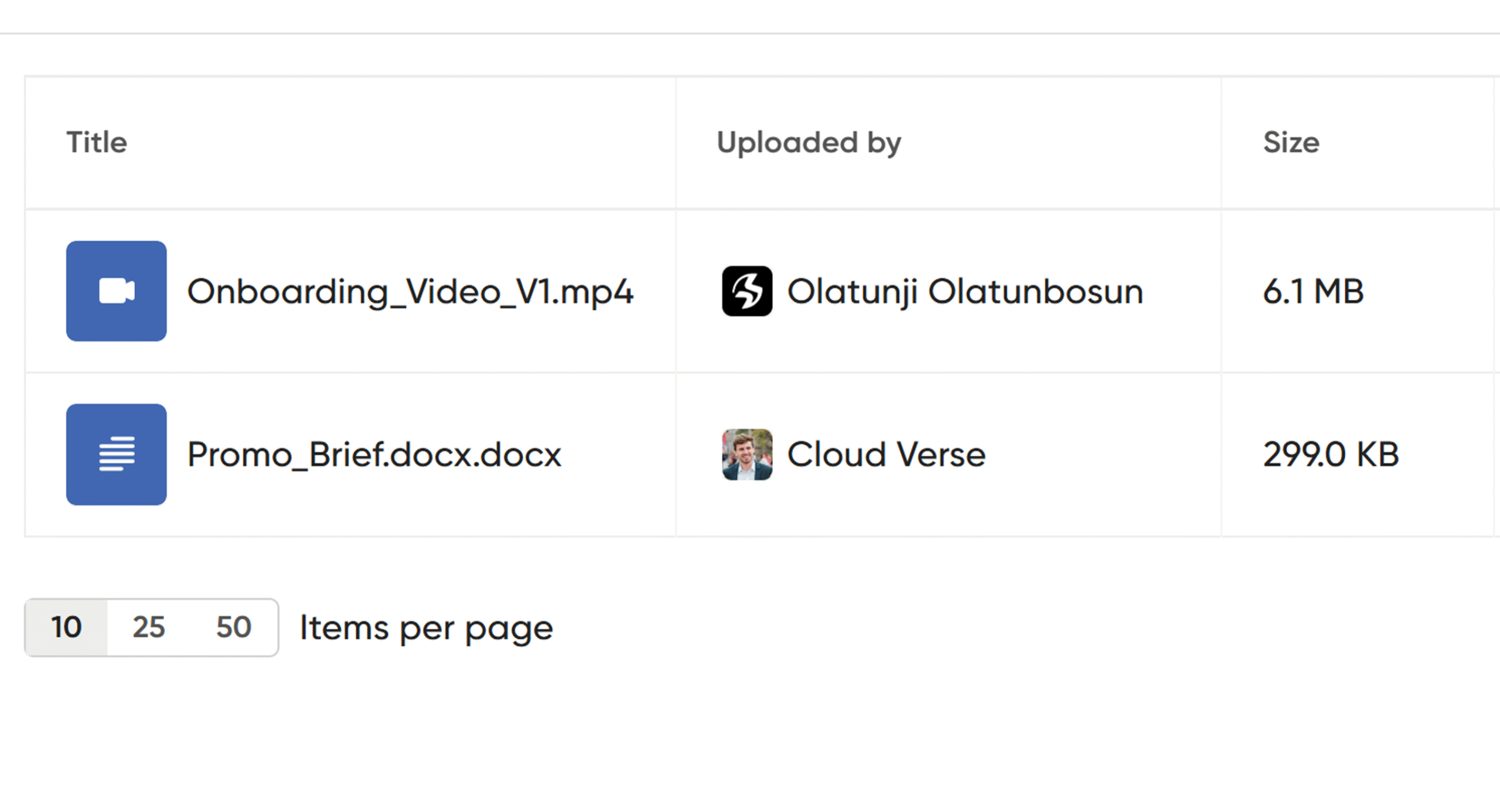Sort by the Uploaded by column header

(809, 142)
